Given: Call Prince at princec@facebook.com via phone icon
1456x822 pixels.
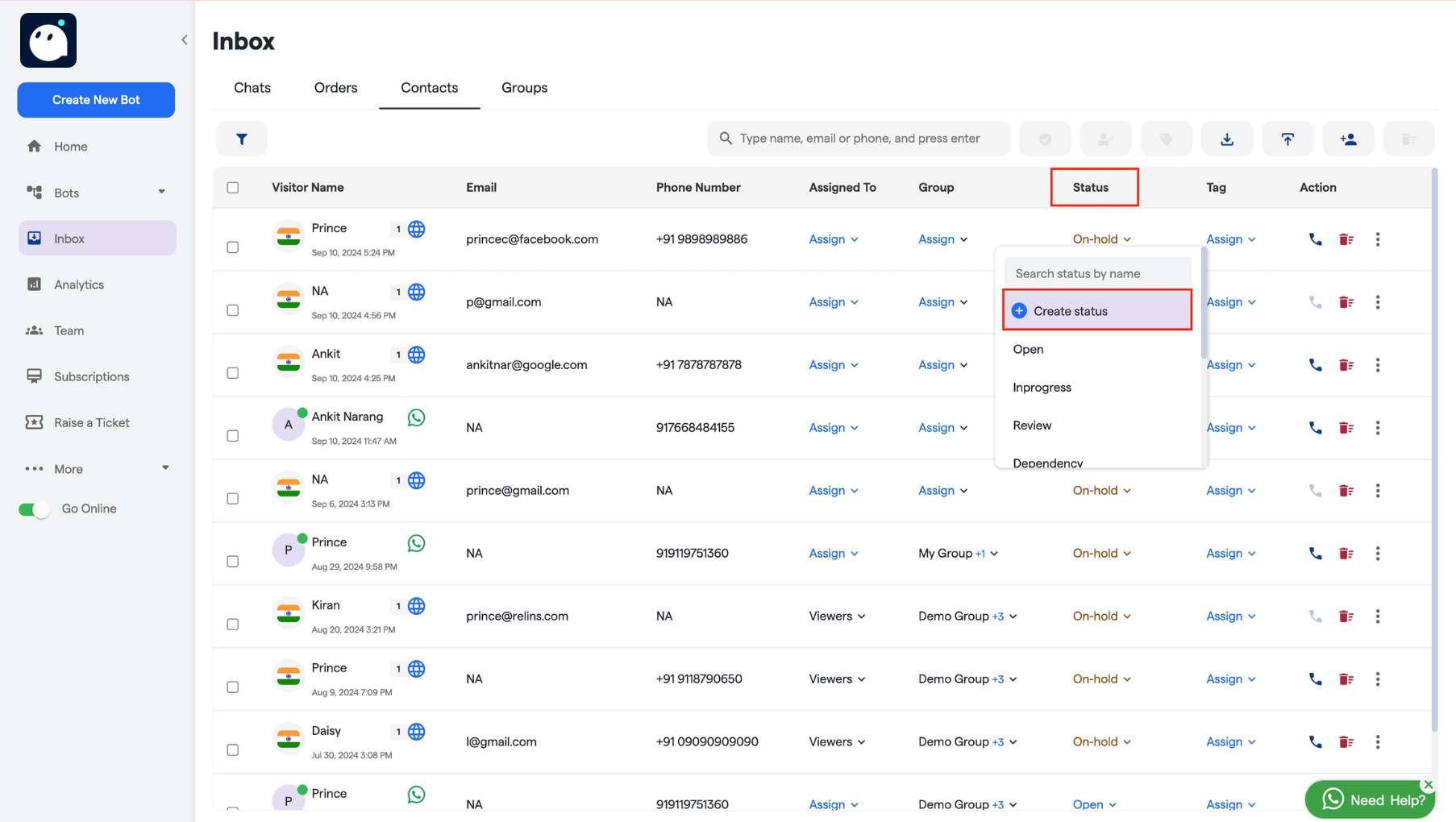Looking at the screenshot, I should click(x=1316, y=239).
